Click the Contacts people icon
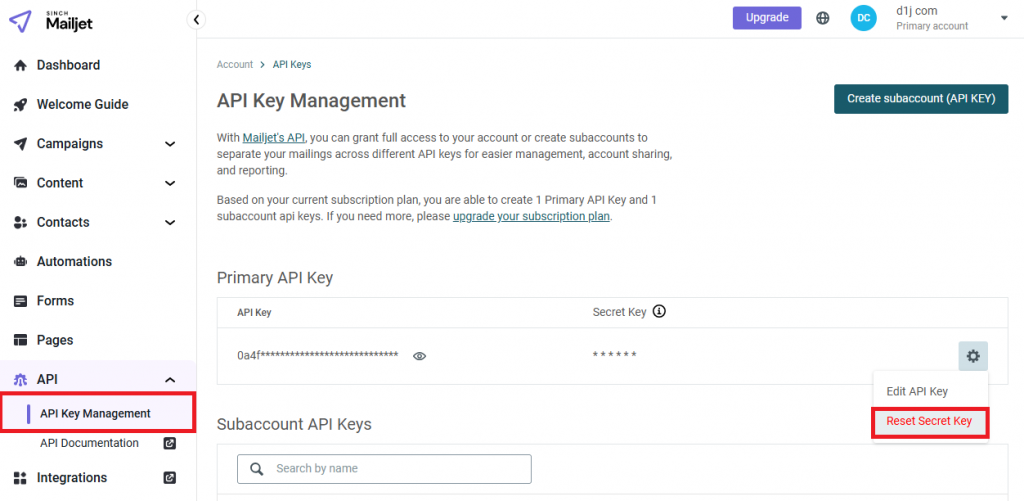This screenshot has width=1024, height=501. [20, 222]
